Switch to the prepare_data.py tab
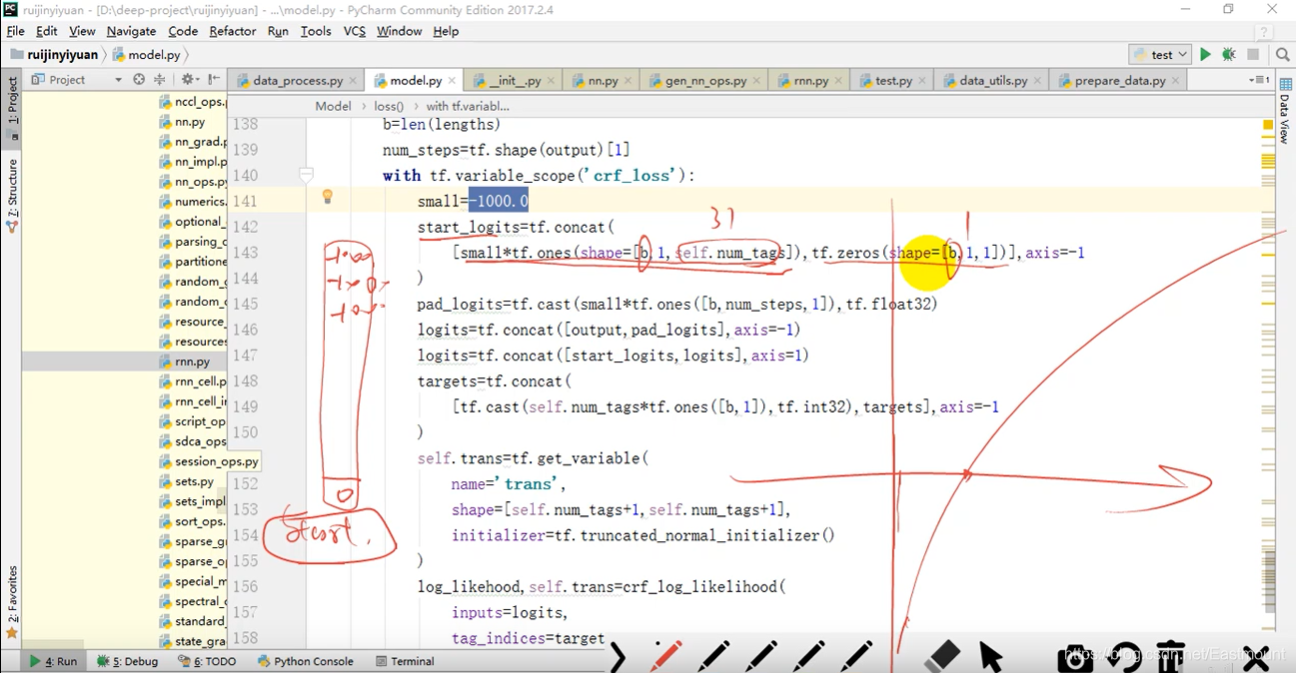1296x673 pixels. pyautogui.click(x=1119, y=81)
